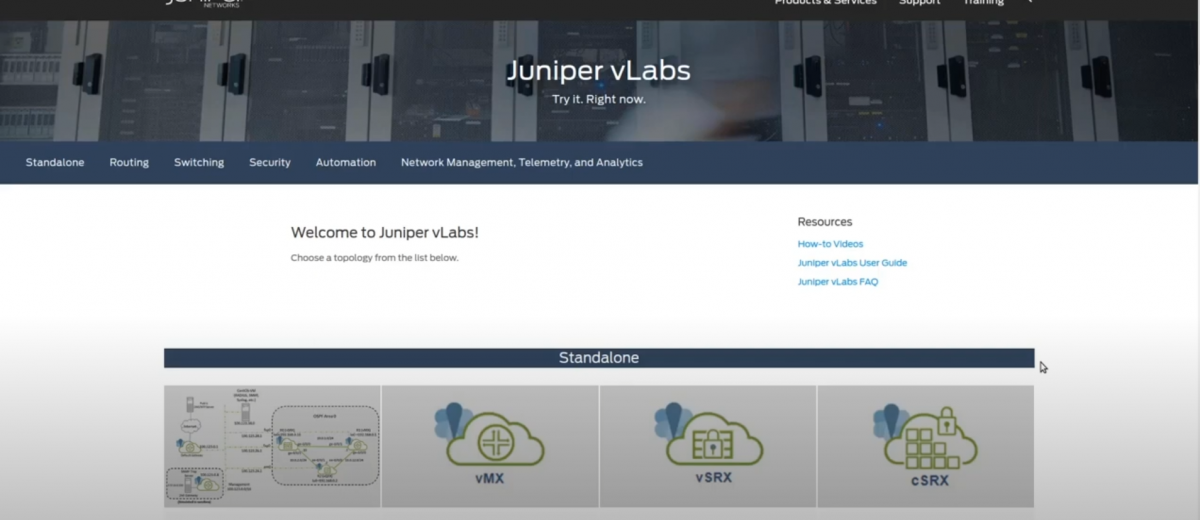This screenshot has height=520, width=1200.
Task: Open the cSRX standalone topology card
Action: (926, 446)
